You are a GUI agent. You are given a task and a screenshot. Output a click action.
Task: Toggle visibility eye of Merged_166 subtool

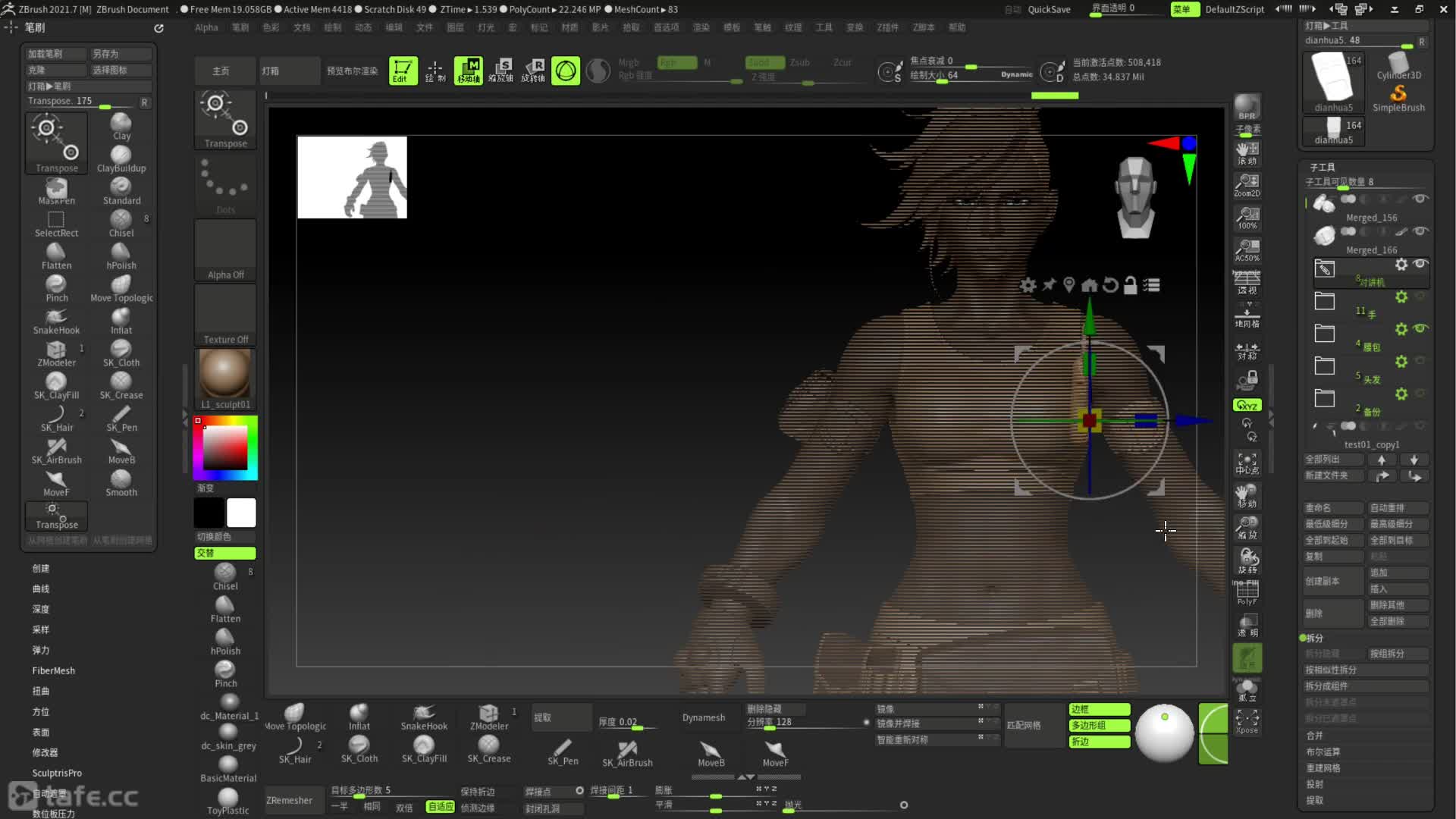1420,231
